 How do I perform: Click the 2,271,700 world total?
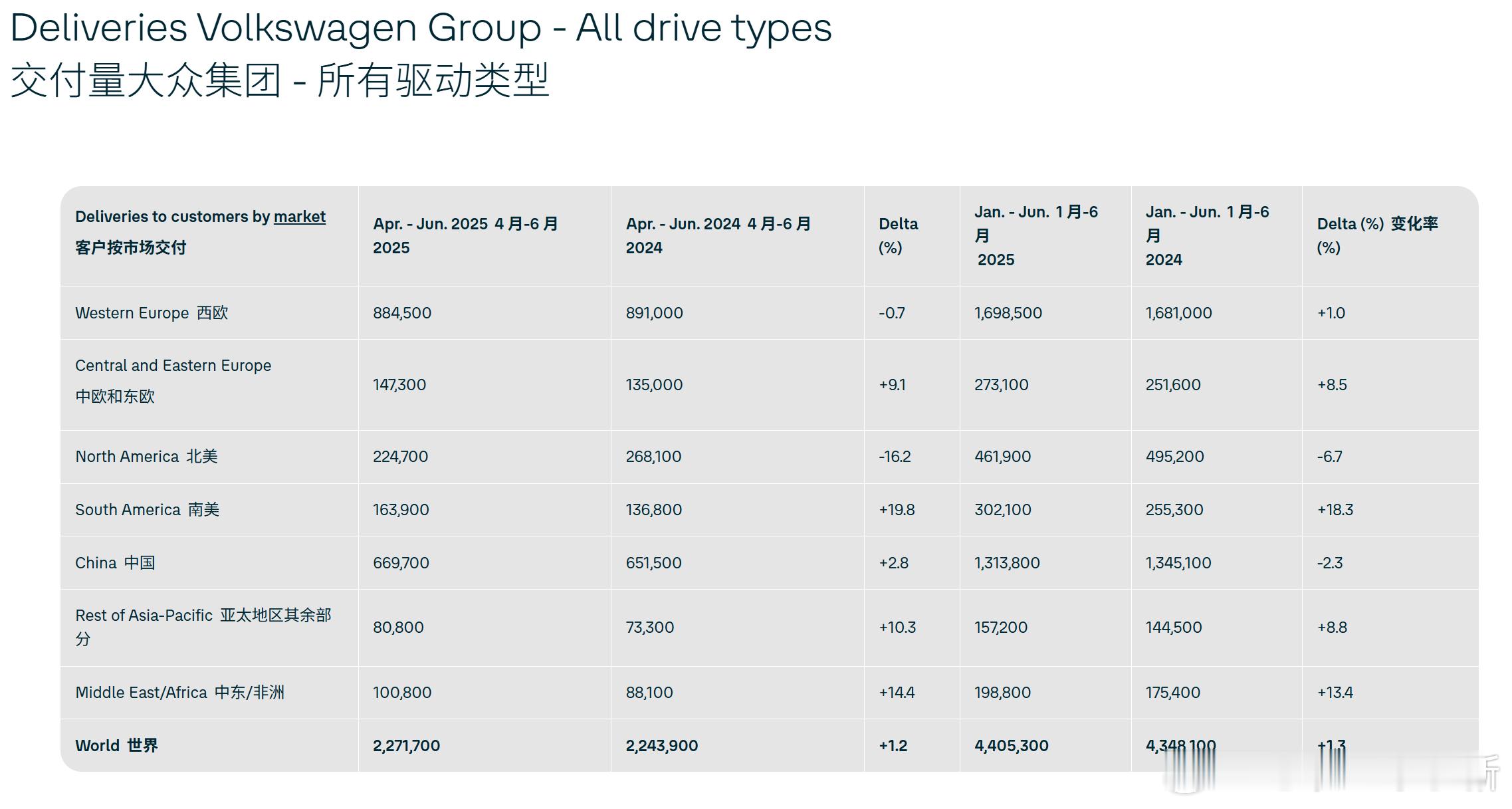coord(406,746)
